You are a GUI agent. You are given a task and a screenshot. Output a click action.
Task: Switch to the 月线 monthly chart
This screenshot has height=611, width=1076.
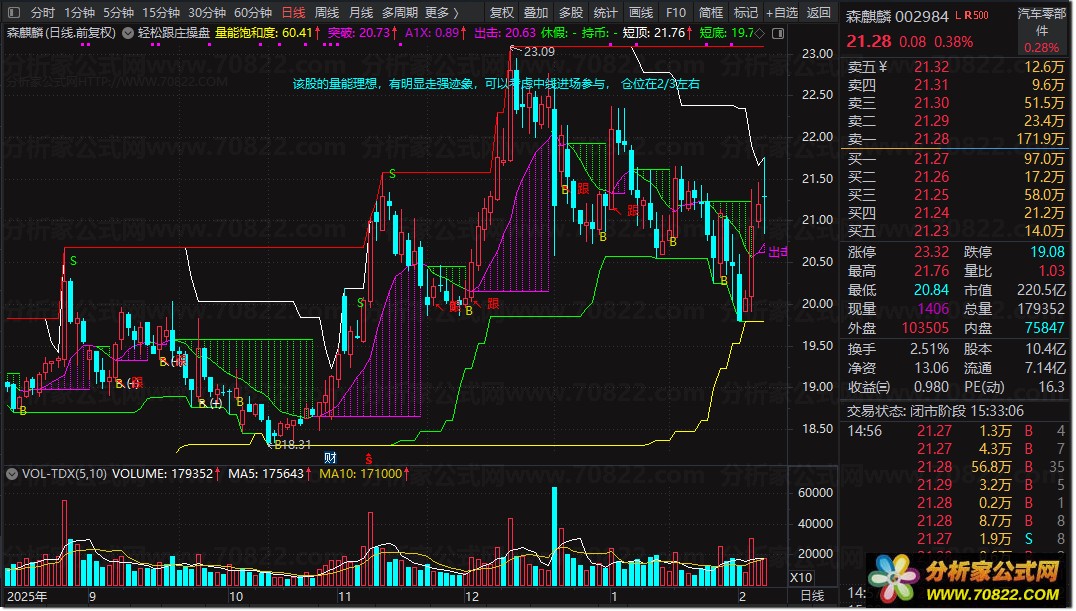pos(361,12)
